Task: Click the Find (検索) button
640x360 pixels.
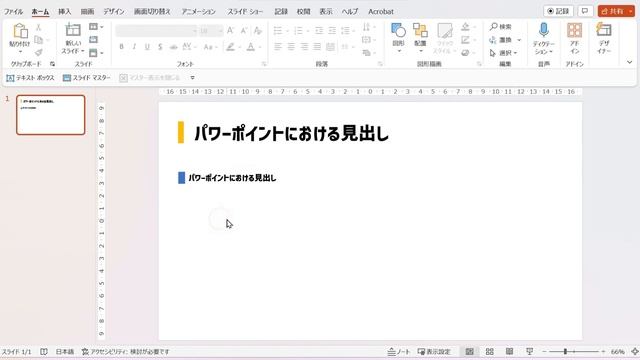Action: pyautogui.click(x=501, y=27)
